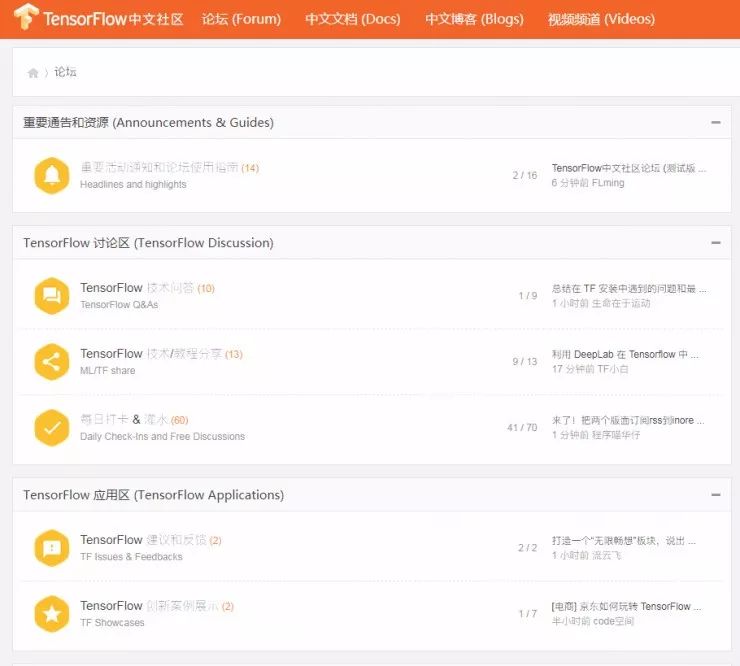Click the 'TensorFlow Q&As' description text

click(x=119, y=304)
